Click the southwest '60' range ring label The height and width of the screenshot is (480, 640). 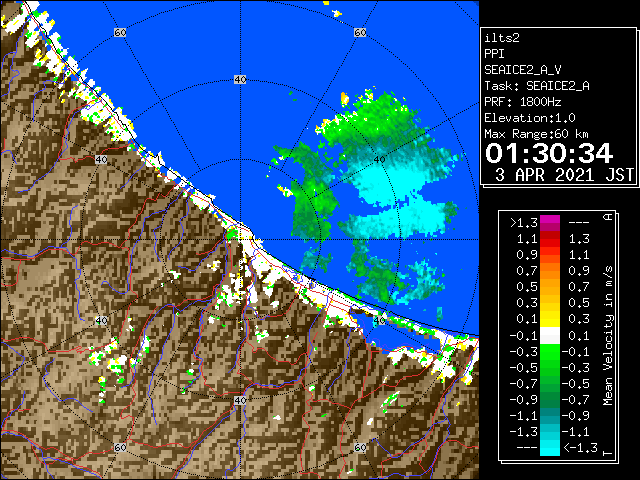pos(120,447)
